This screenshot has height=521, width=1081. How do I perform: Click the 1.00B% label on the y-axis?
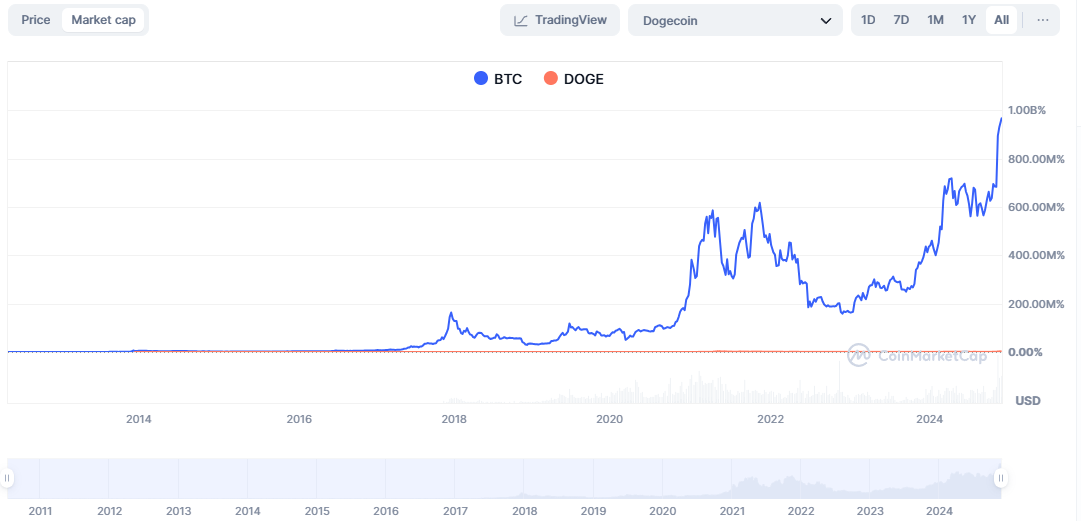pyautogui.click(x=1027, y=110)
